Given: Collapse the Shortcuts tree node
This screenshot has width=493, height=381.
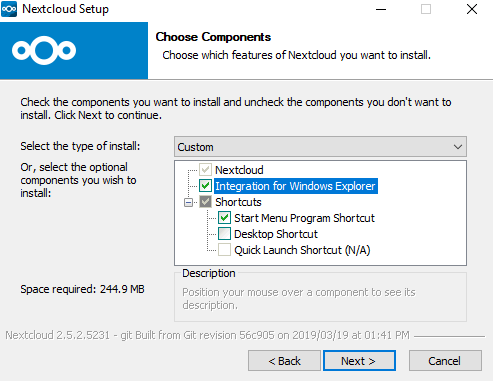Looking at the screenshot, I should (x=188, y=202).
